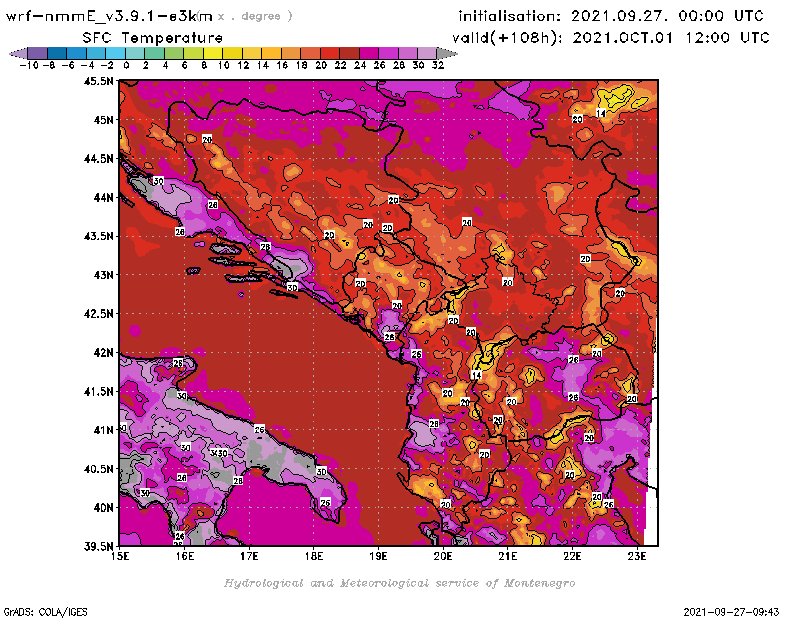Click the valid time '2021.OCT.01 12:00 UTC'
The height and width of the screenshot is (618, 800).
[x=671, y=38]
